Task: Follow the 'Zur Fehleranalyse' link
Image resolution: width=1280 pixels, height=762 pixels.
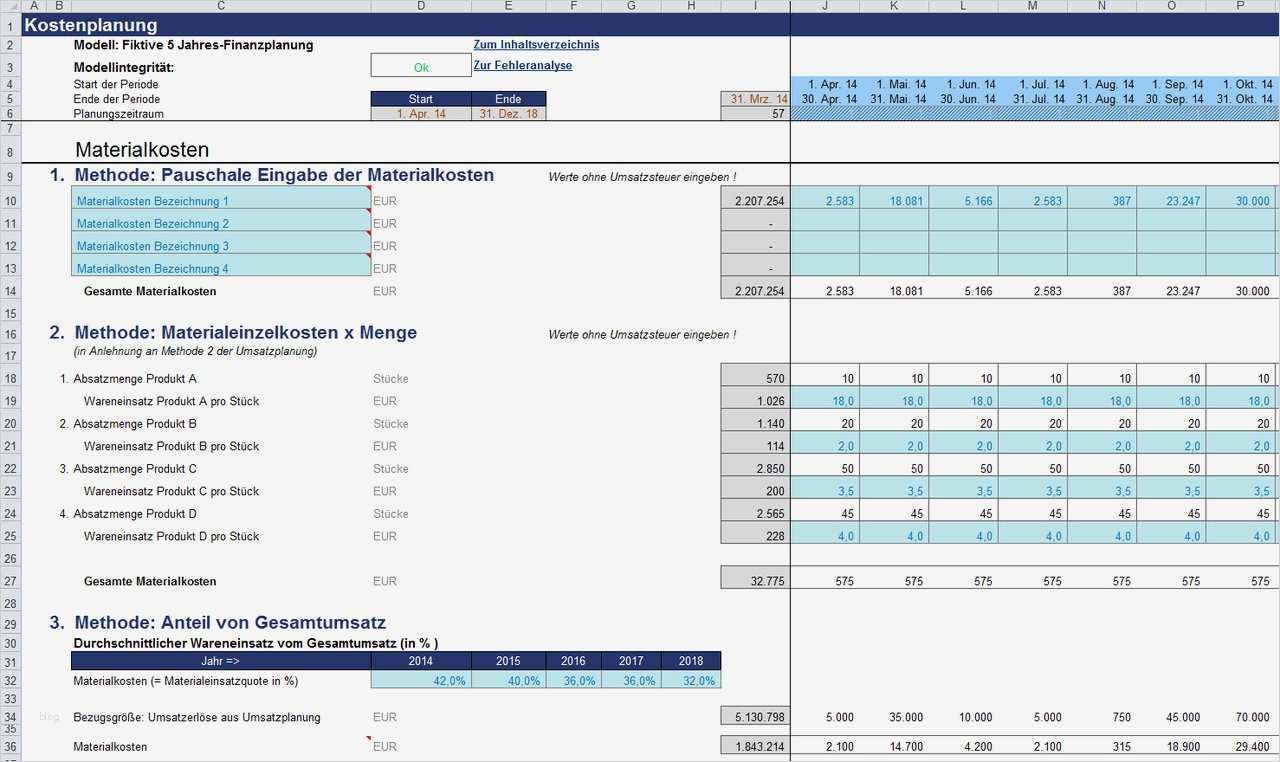Action: tap(523, 66)
